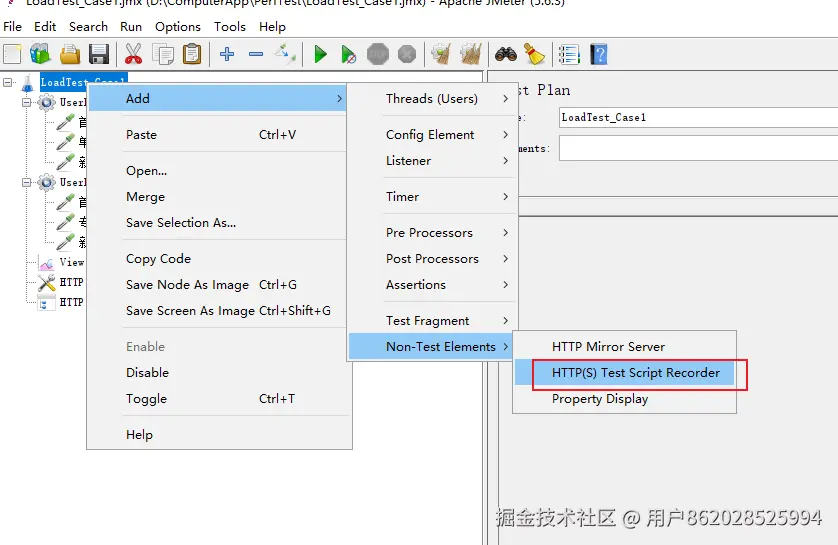Open the Tools menu
The image size is (838, 545).
tap(230, 27)
